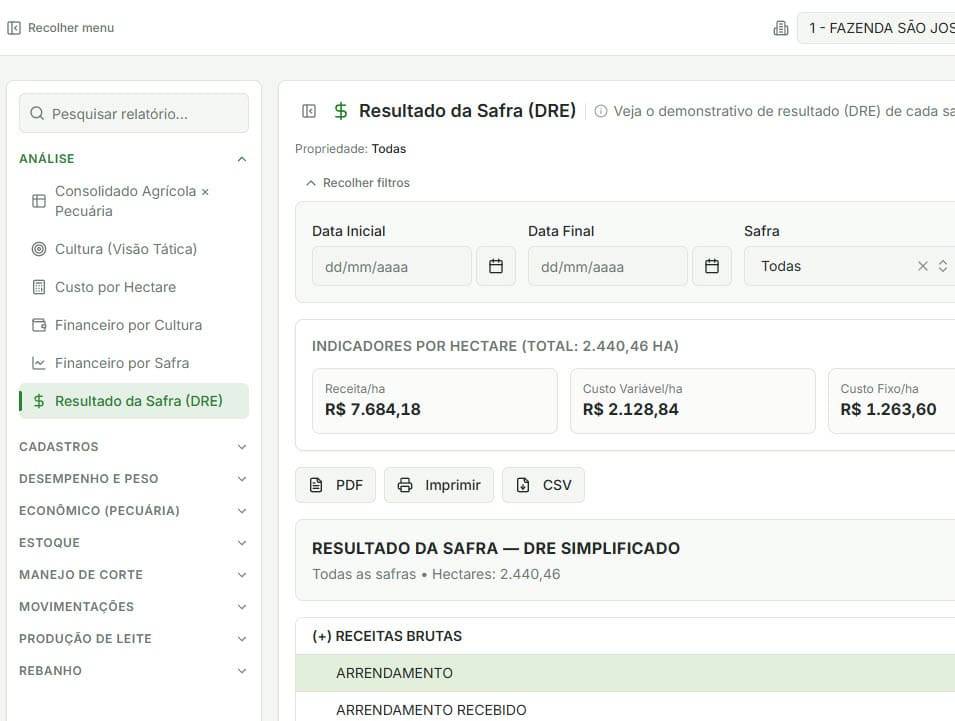Click the Custo Variável/ha value R$ 2.128,84
Image resolution: width=955 pixels, height=721 pixels.
pos(630,409)
